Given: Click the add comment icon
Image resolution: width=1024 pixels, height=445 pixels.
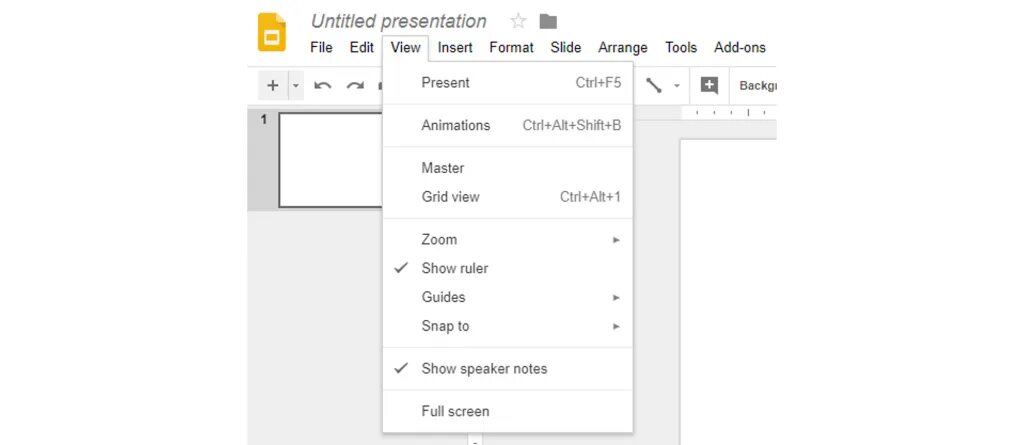Looking at the screenshot, I should pyautogui.click(x=709, y=86).
